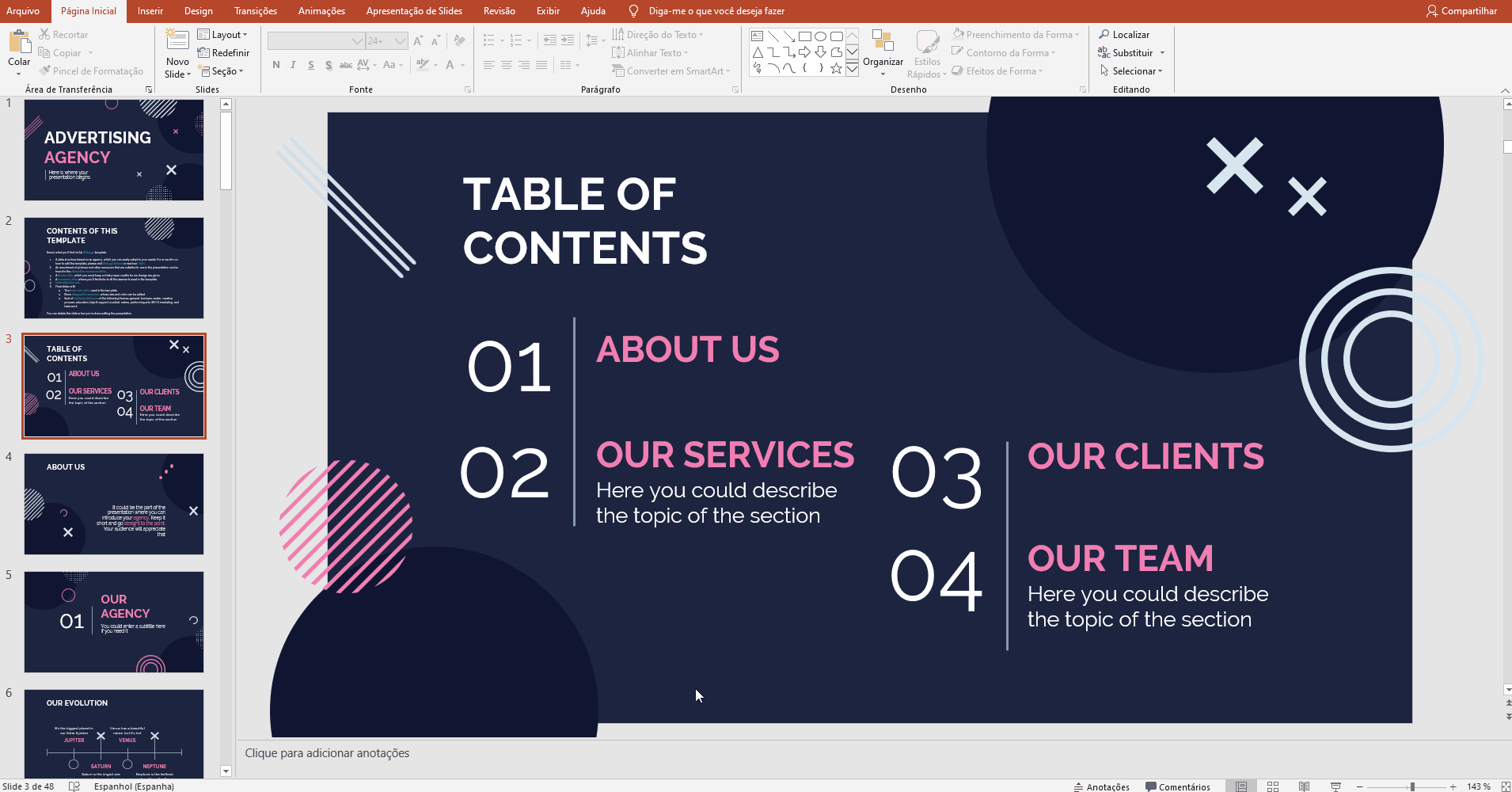This screenshot has height=792, width=1512.
Task: Open the font name combo box
Action: (x=316, y=40)
